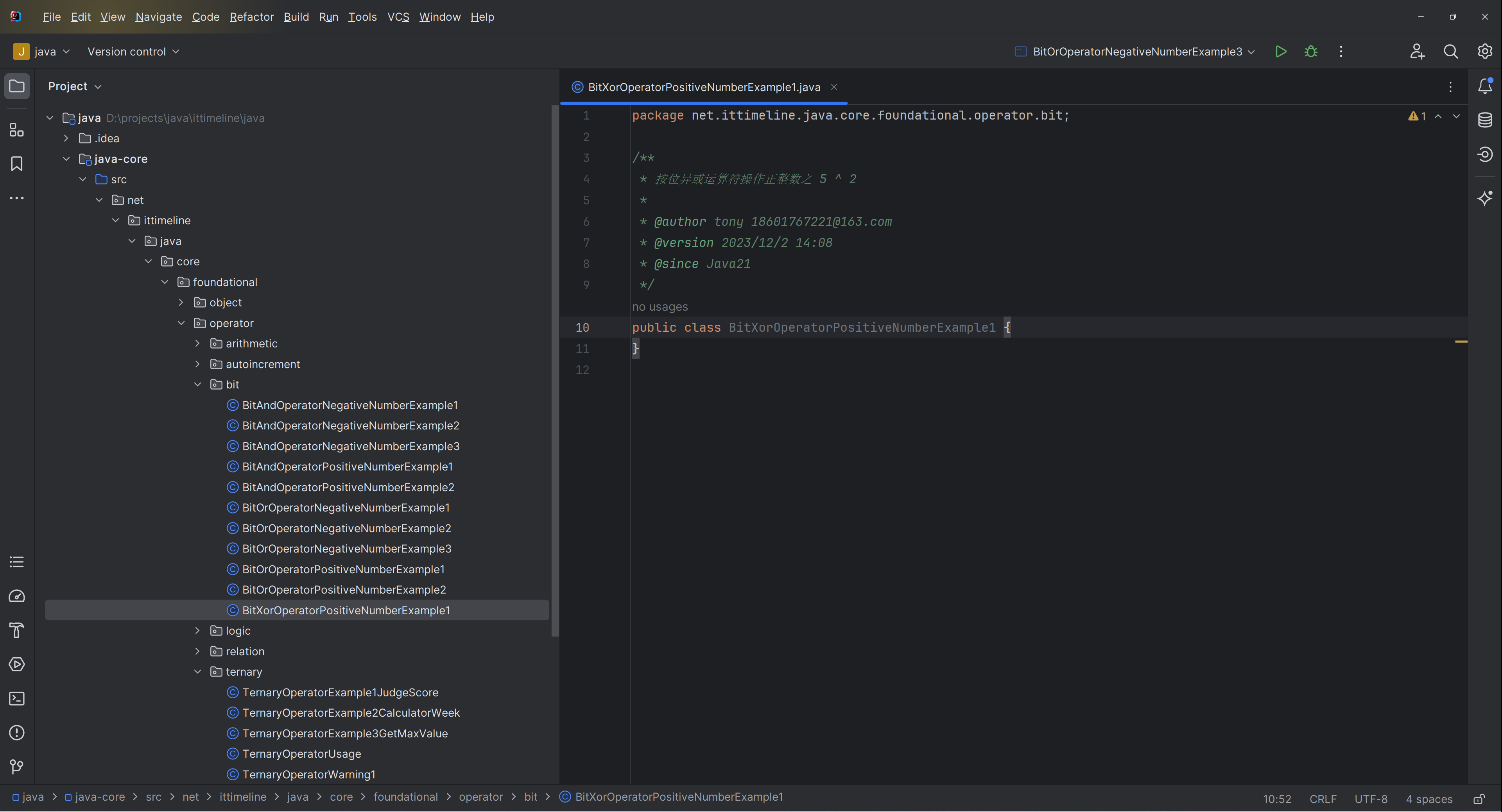The height and width of the screenshot is (812, 1502).
Task: Open Code With Me user icon
Action: click(x=1418, y=51)
